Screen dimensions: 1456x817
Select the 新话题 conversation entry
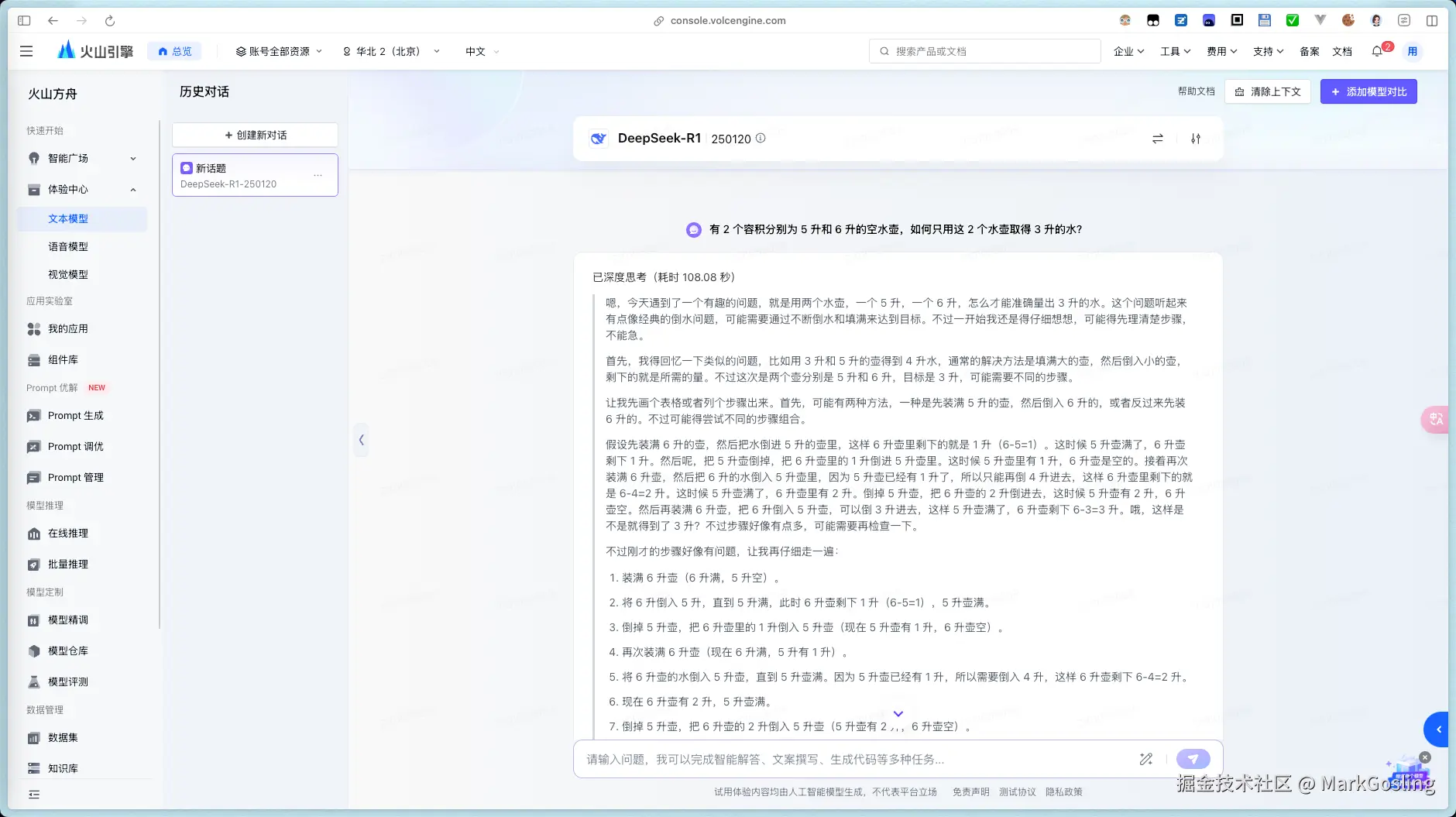[x=255, y=175]
